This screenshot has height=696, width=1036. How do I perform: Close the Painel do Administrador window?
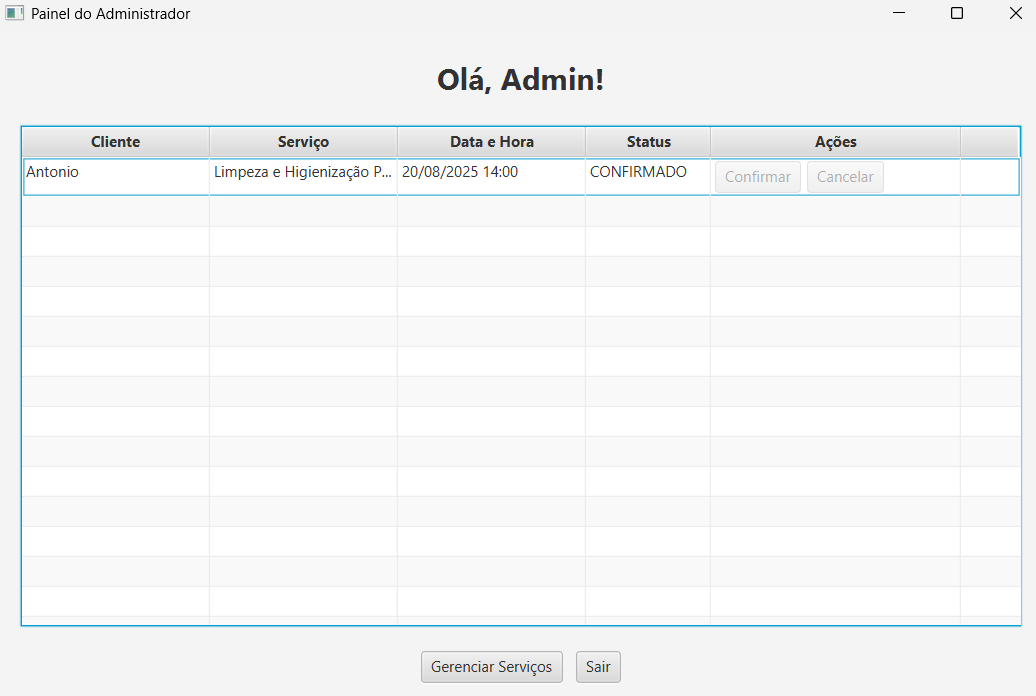(x=1016, y=13)
